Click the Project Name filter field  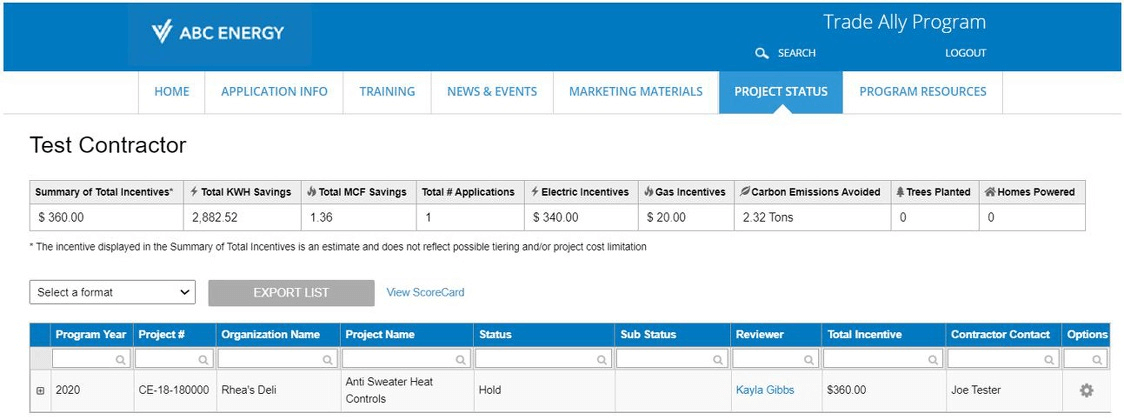(x=406, y=359)
